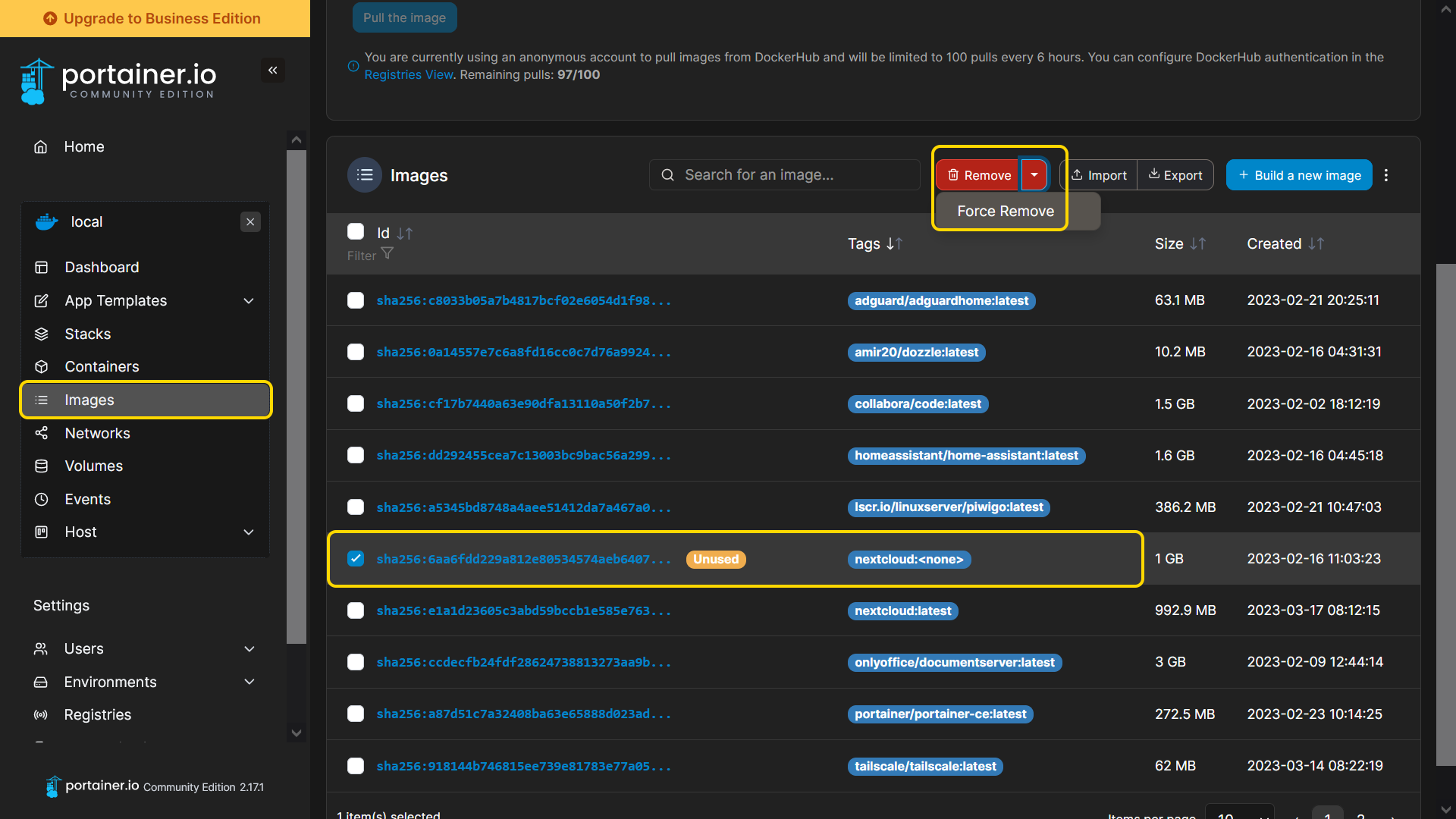Click Upgrade to Business Edition banner
1456x819 pixels.
pos(155,18)
